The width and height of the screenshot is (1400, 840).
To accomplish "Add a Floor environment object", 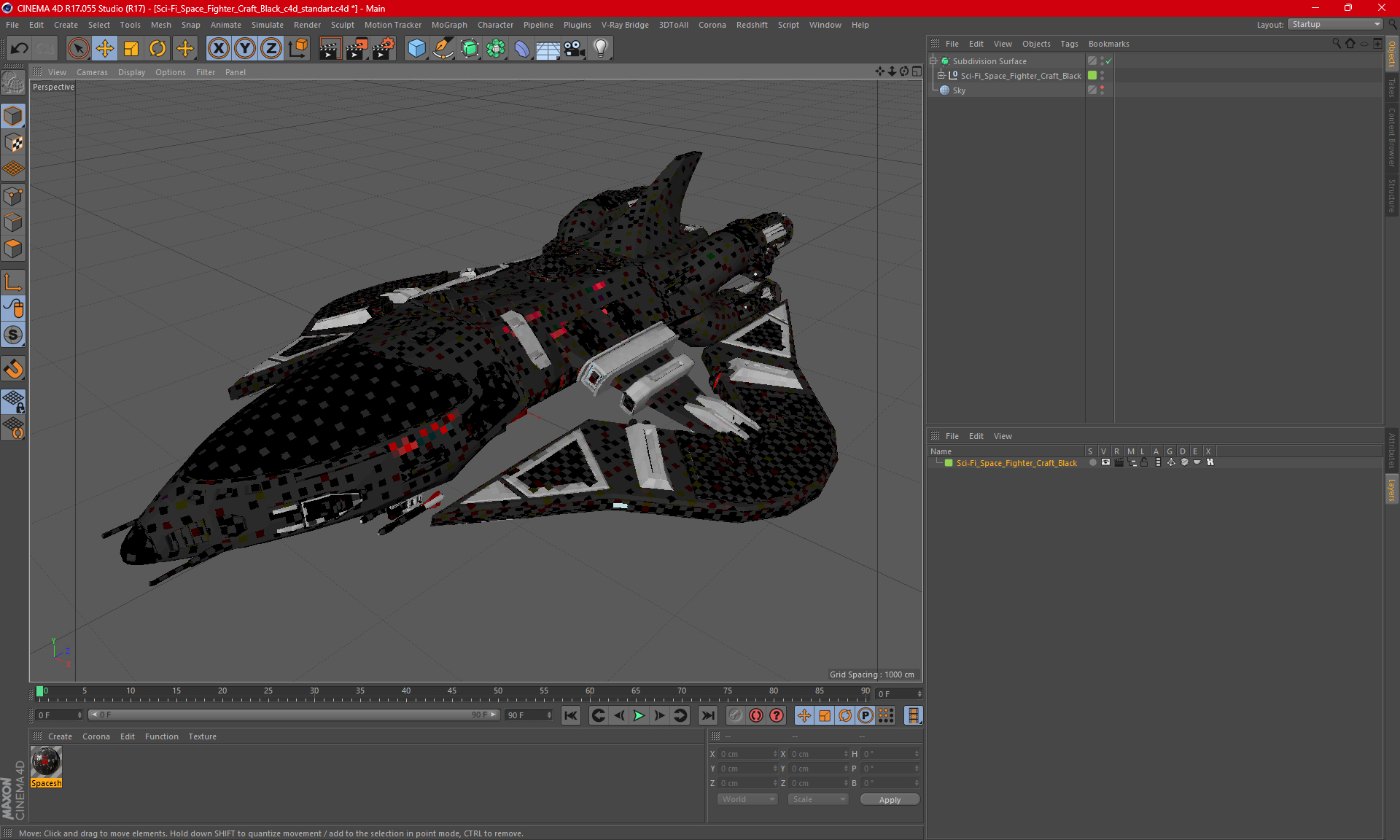I will (548, 49).
